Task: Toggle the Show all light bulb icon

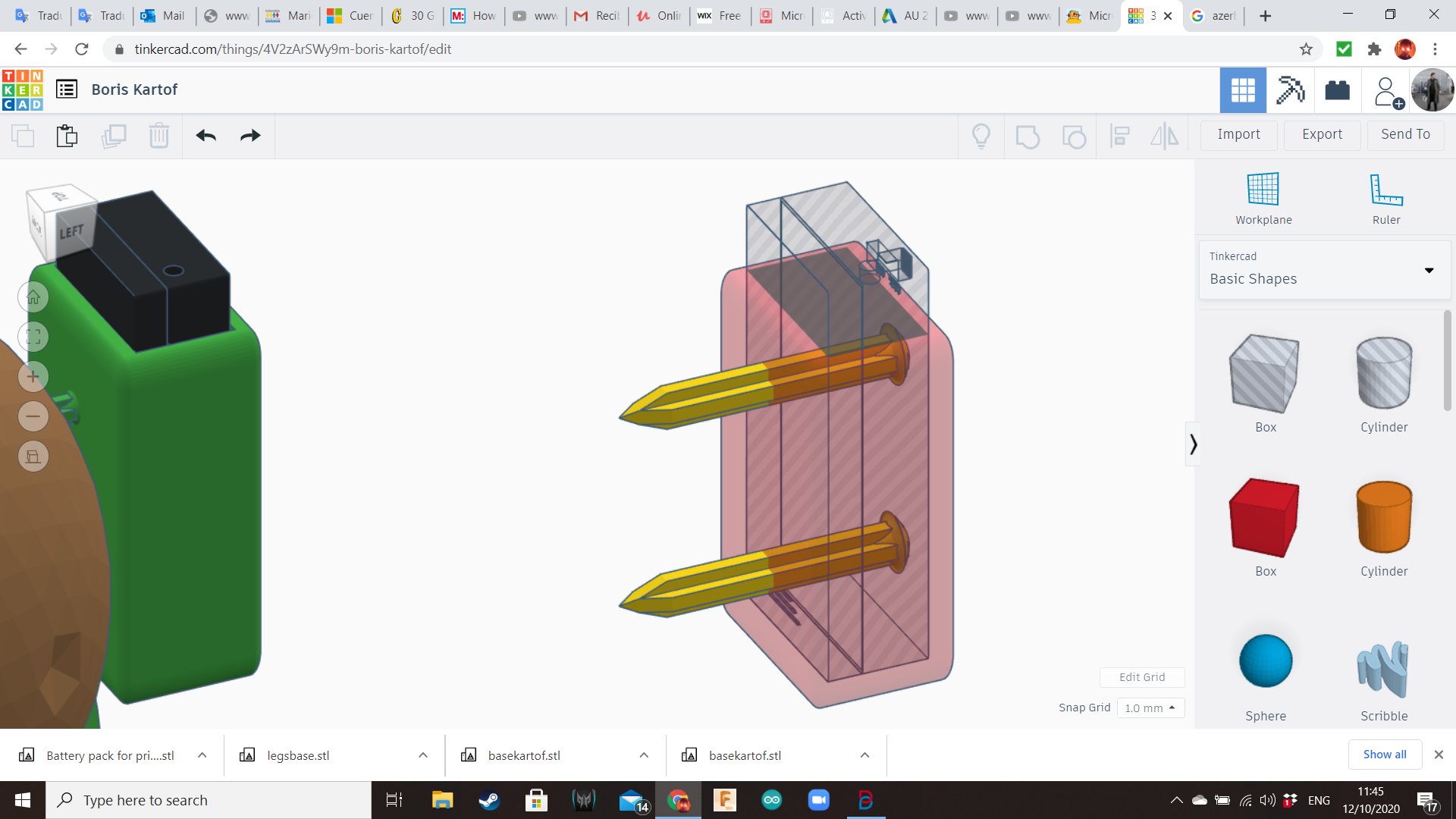Action: [981, 136]
